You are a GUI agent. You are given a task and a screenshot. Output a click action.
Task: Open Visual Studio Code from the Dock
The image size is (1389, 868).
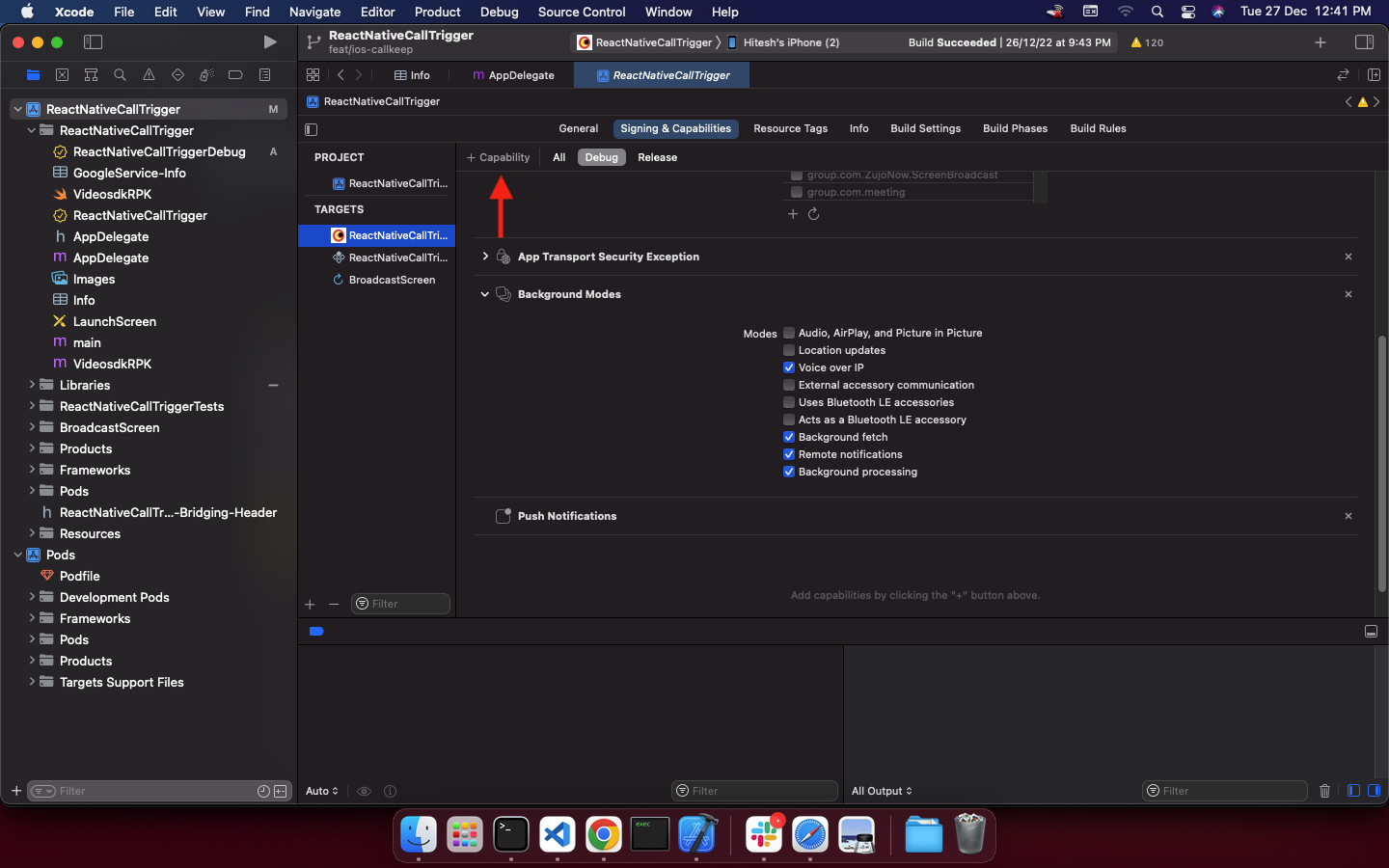pos(558,833)
